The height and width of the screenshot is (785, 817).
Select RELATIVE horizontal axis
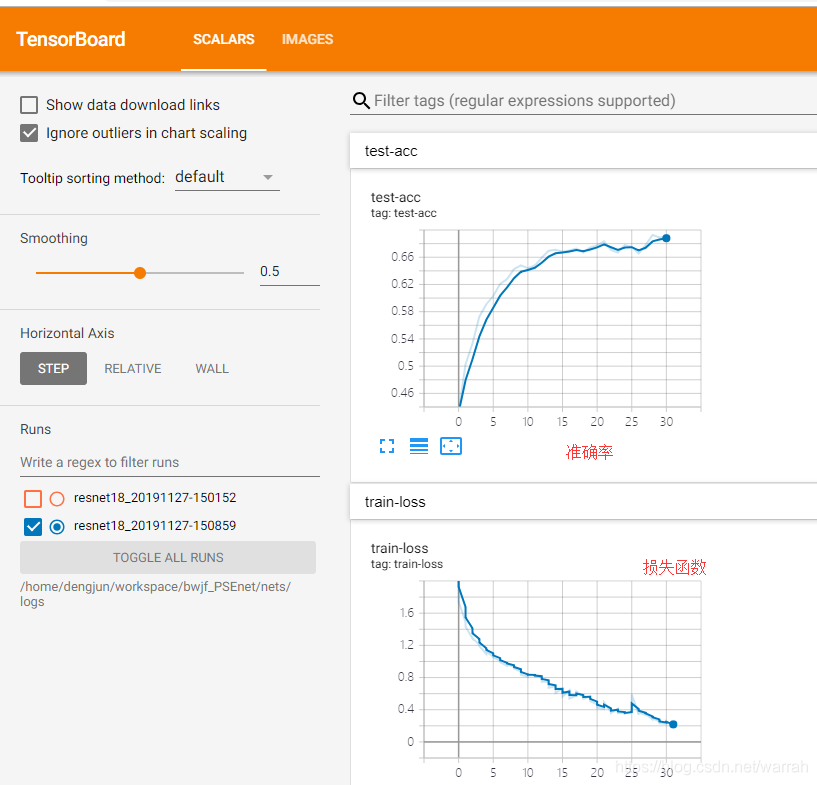tap(133, 368)
